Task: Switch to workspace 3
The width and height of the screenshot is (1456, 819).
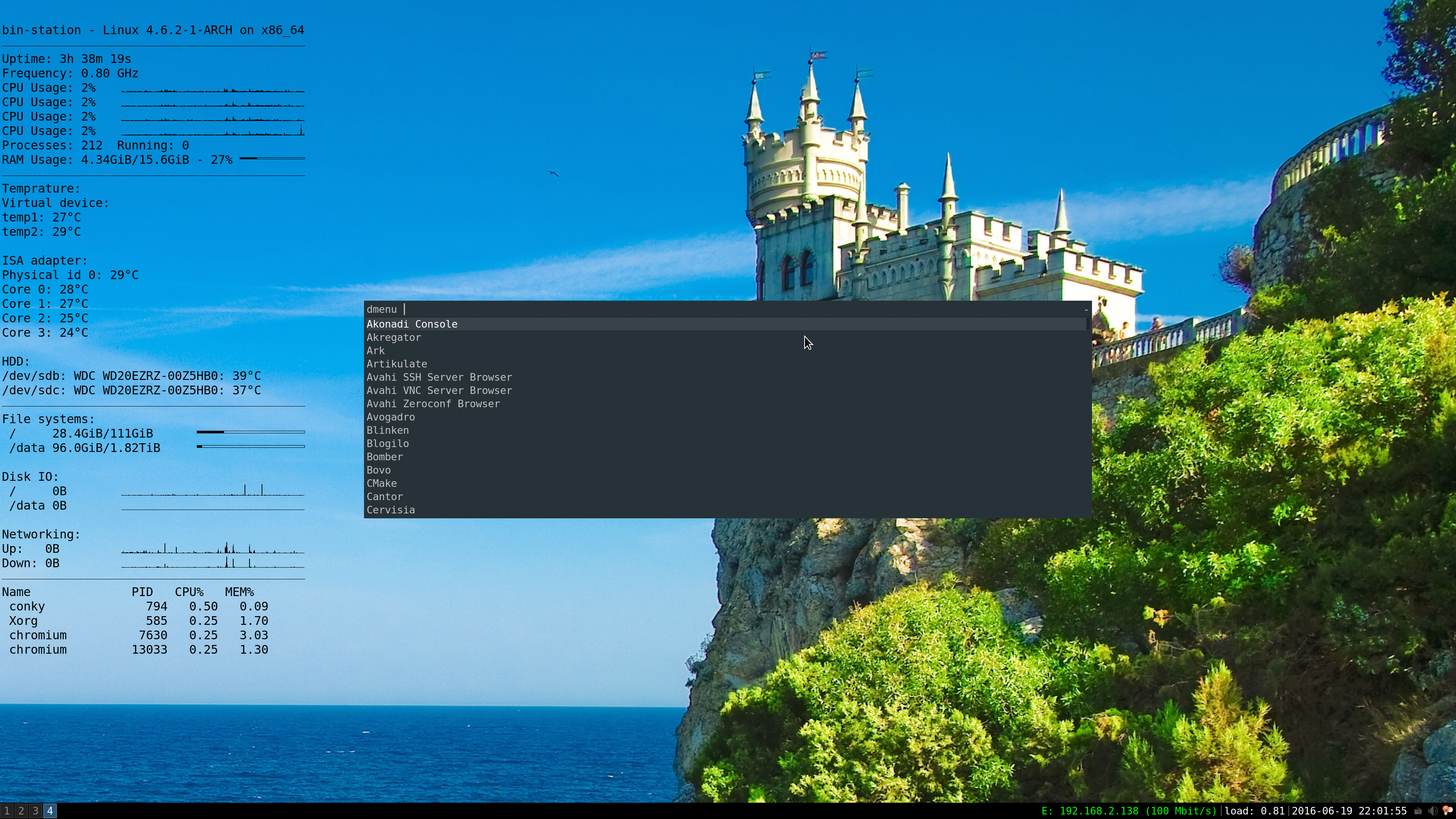Action: [x=35, y=811]
